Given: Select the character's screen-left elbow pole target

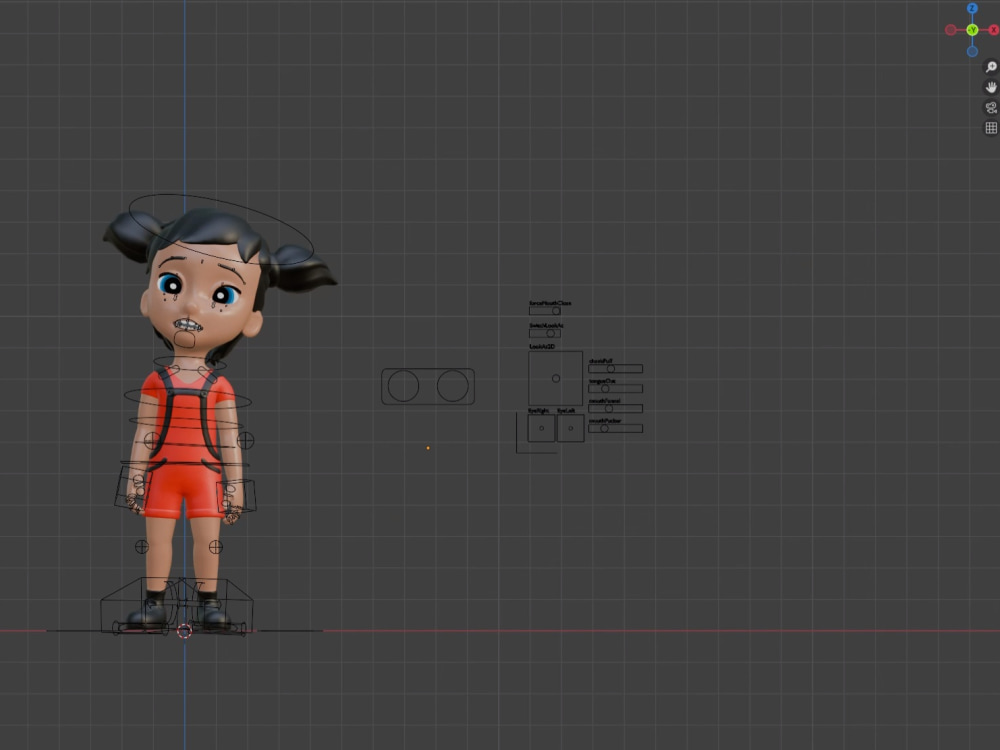Looking at the screenshot, I should 151,440.
